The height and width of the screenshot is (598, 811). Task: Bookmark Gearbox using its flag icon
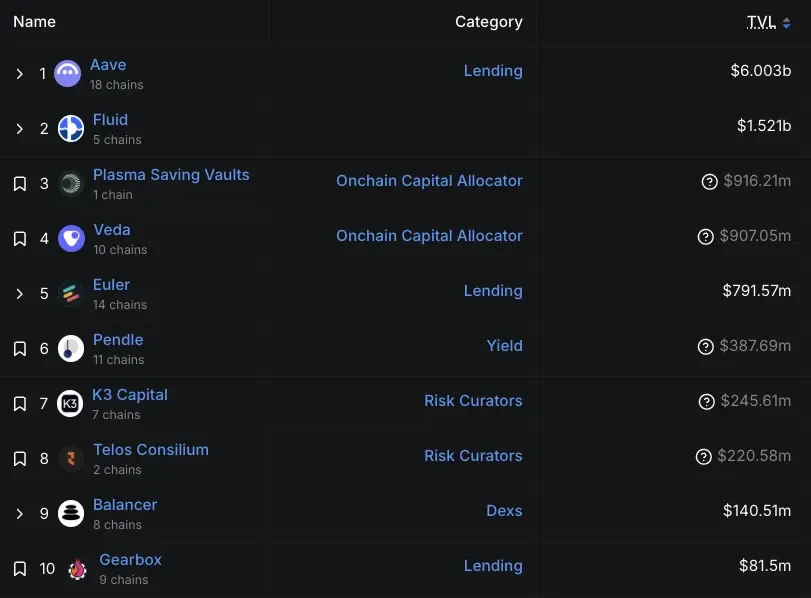(x=18, y=568)
